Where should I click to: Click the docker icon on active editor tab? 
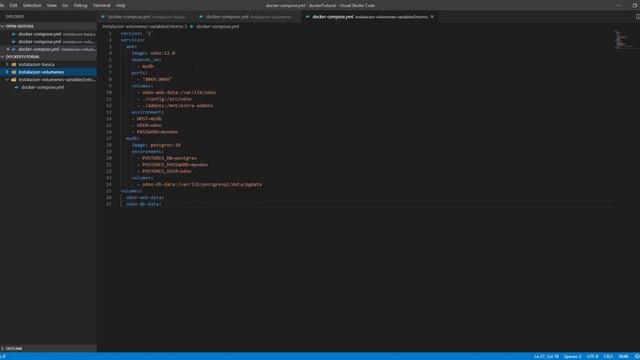307,17
